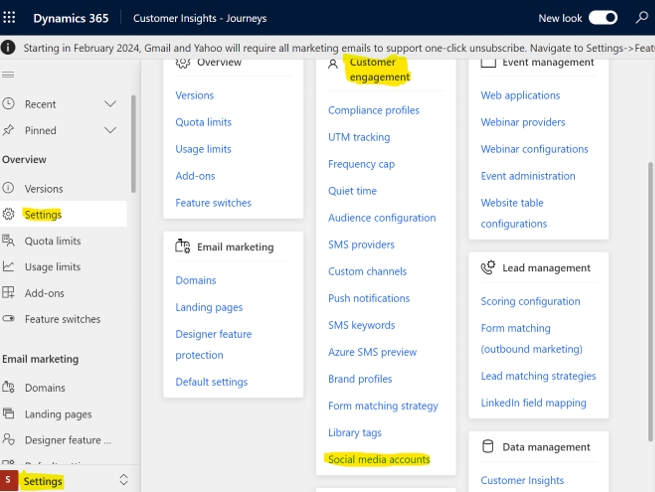This screenshot has width=655, height=492.
Task: Open Scoring configuration link
Action: (531, 302)
